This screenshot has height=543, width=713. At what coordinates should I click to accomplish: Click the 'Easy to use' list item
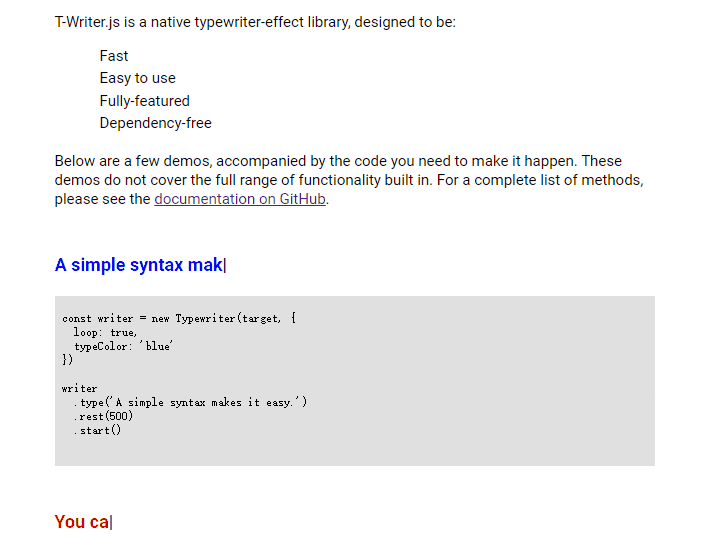(137, 78)
